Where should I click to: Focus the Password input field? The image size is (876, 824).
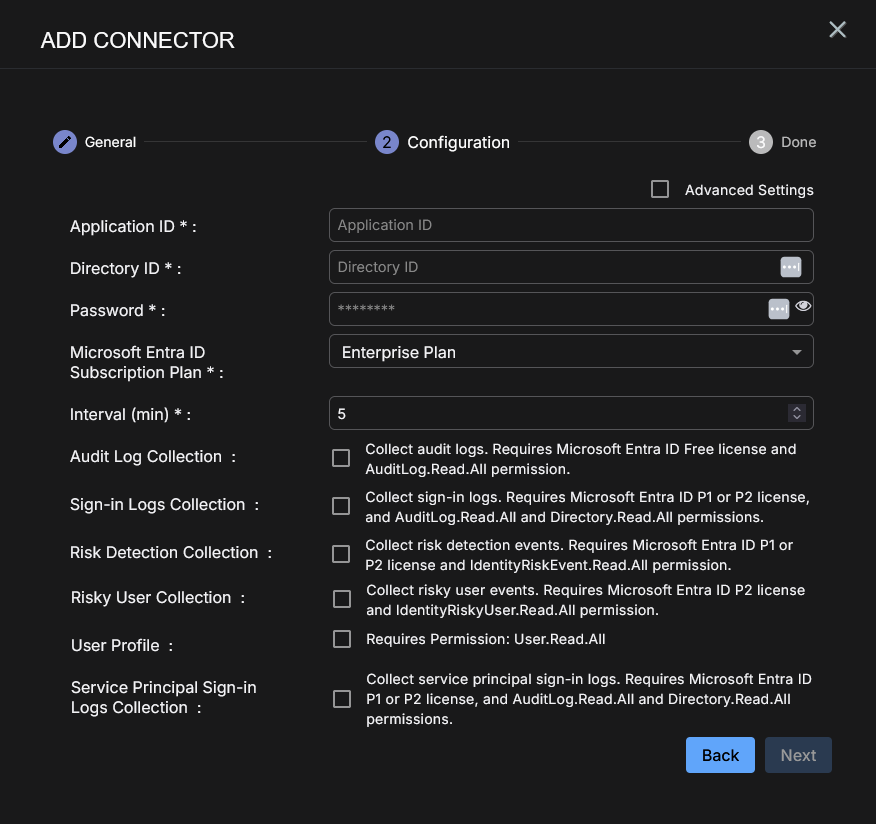pos(545,309)
